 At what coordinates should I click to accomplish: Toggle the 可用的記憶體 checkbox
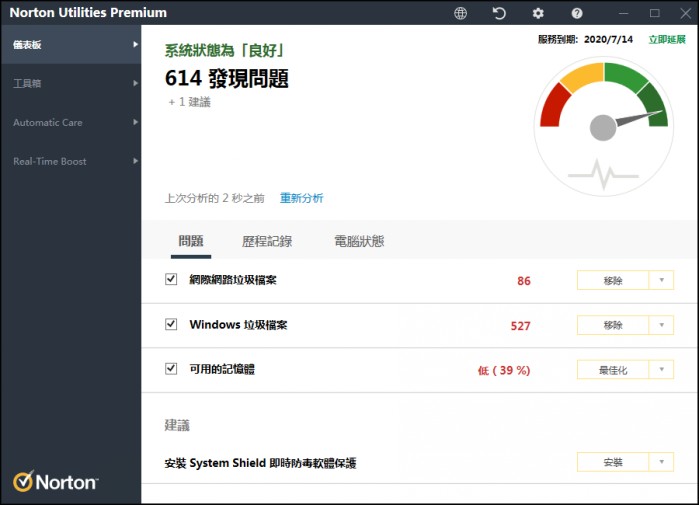(x=171, y=369)
